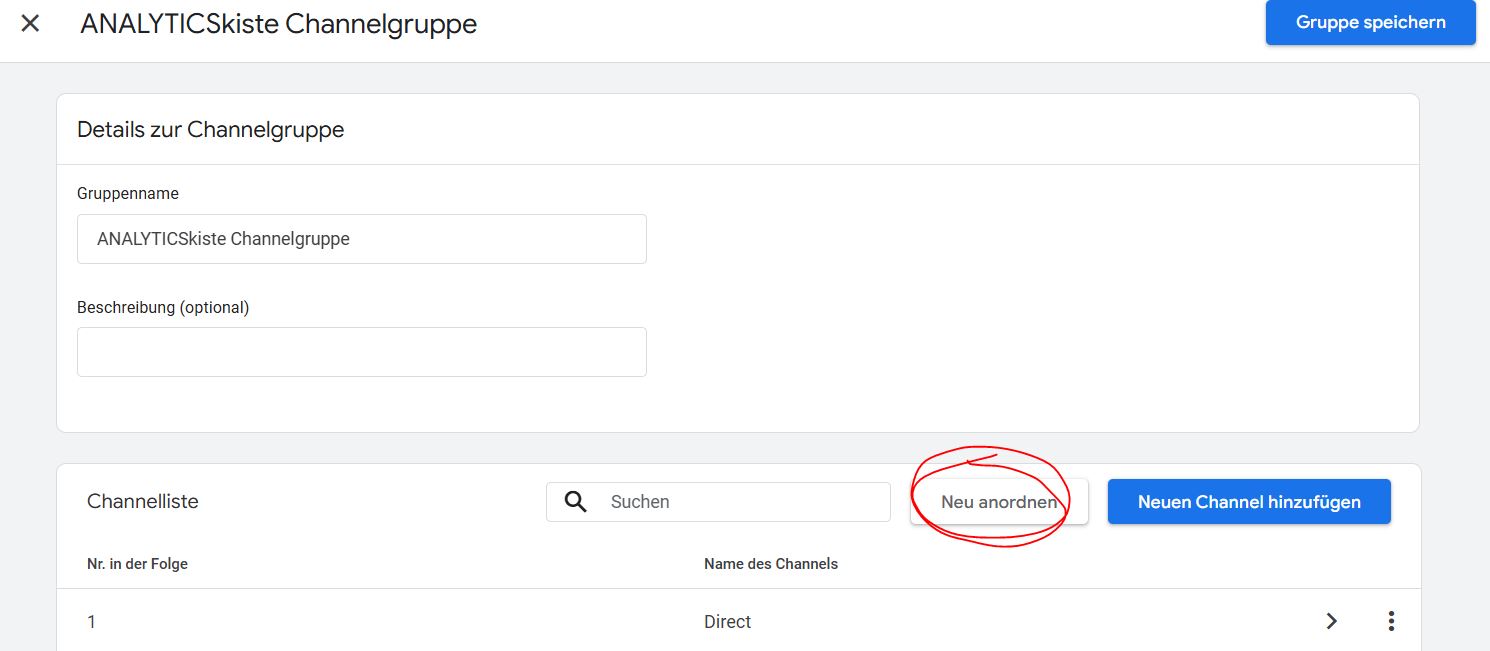
Task: Click the Channelliste section heading
Action: tap(143, 502)
